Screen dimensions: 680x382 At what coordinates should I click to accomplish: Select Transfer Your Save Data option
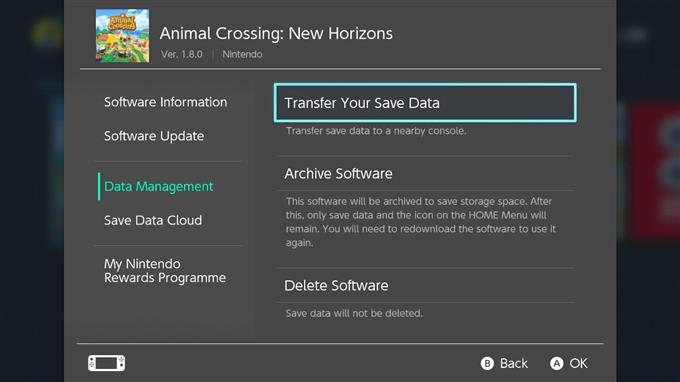pos(425,103)
